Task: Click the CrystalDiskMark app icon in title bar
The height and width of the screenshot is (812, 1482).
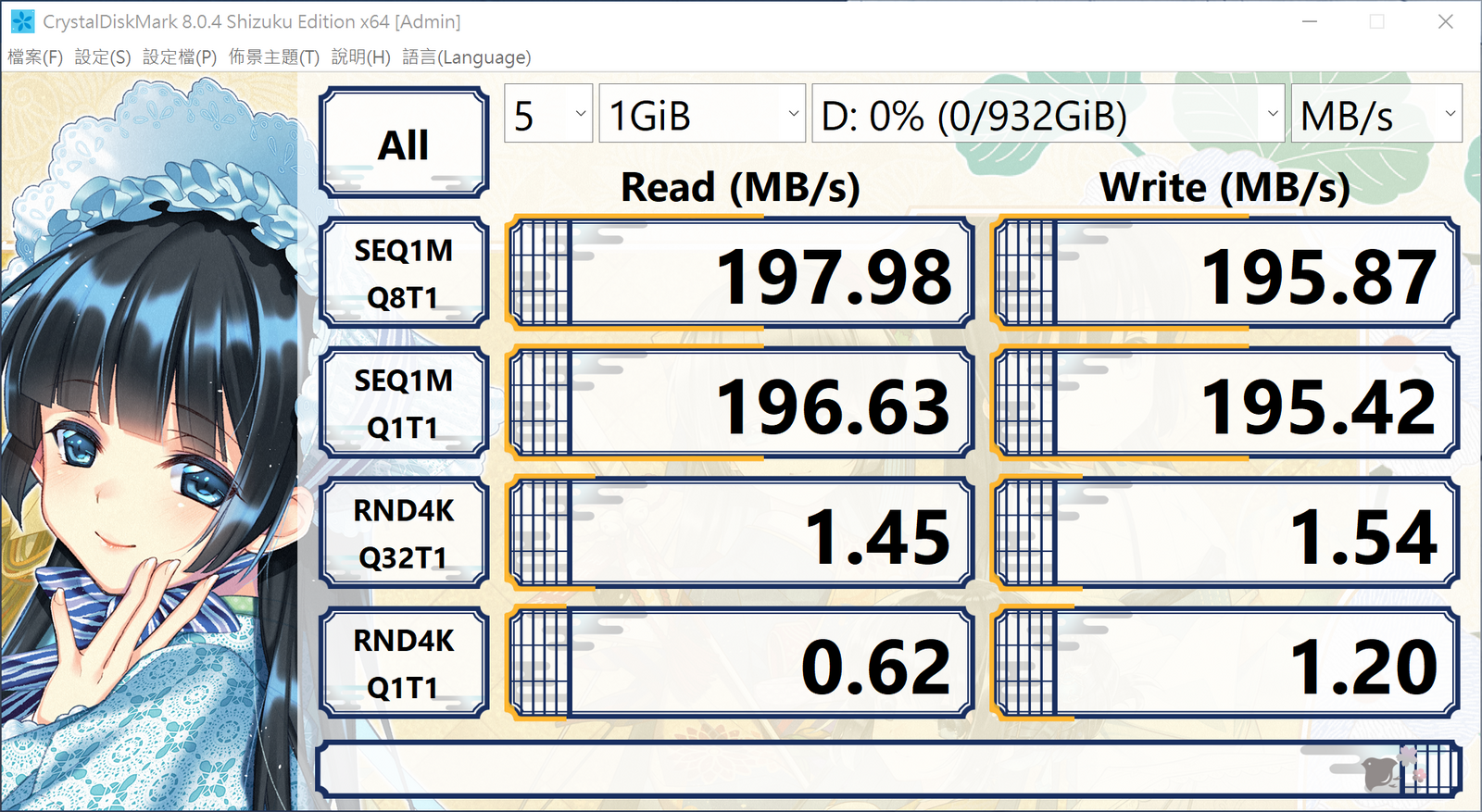Action: coord(22,21)
